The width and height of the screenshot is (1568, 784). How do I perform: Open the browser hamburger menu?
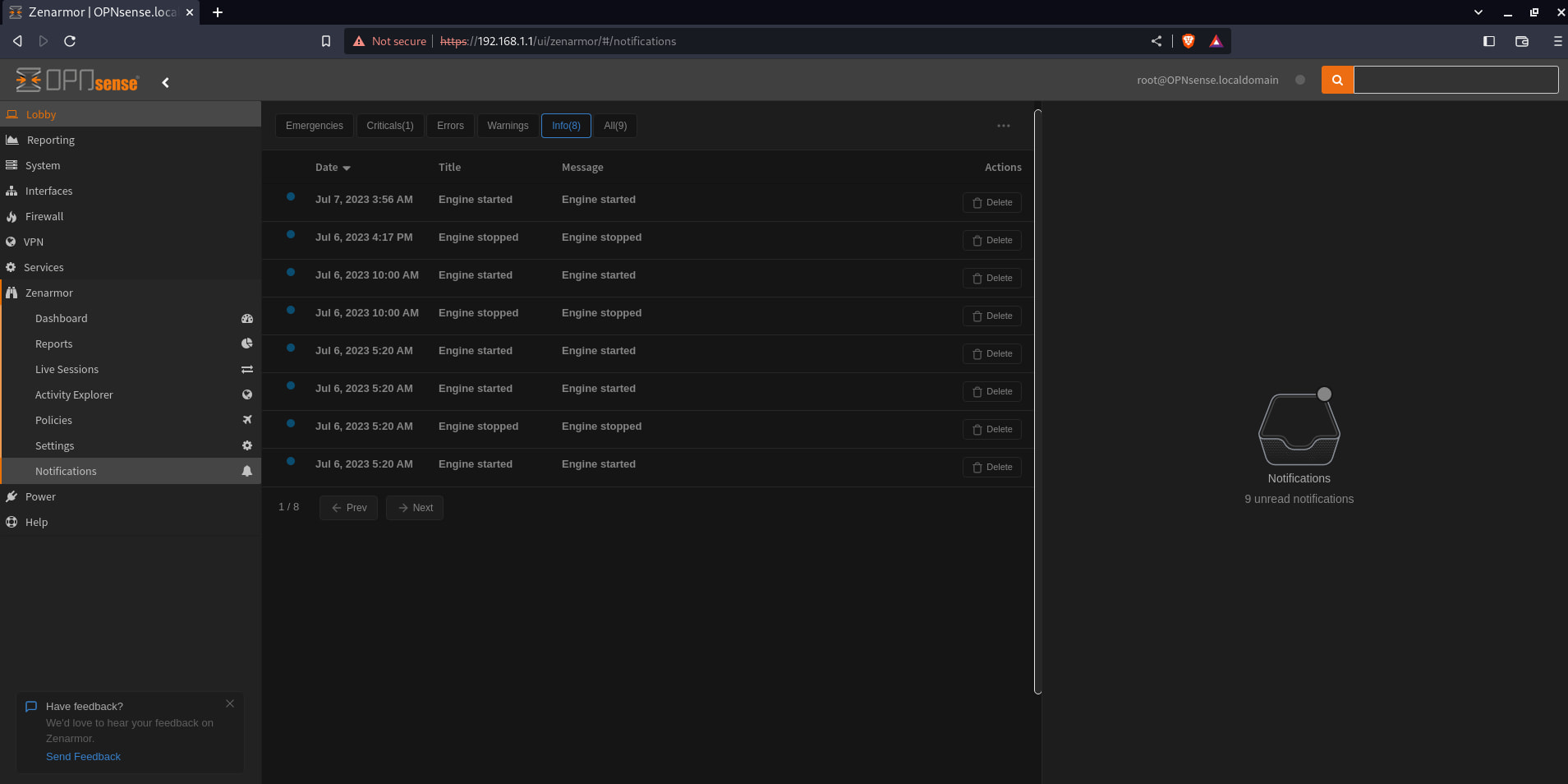[1557, 41]
